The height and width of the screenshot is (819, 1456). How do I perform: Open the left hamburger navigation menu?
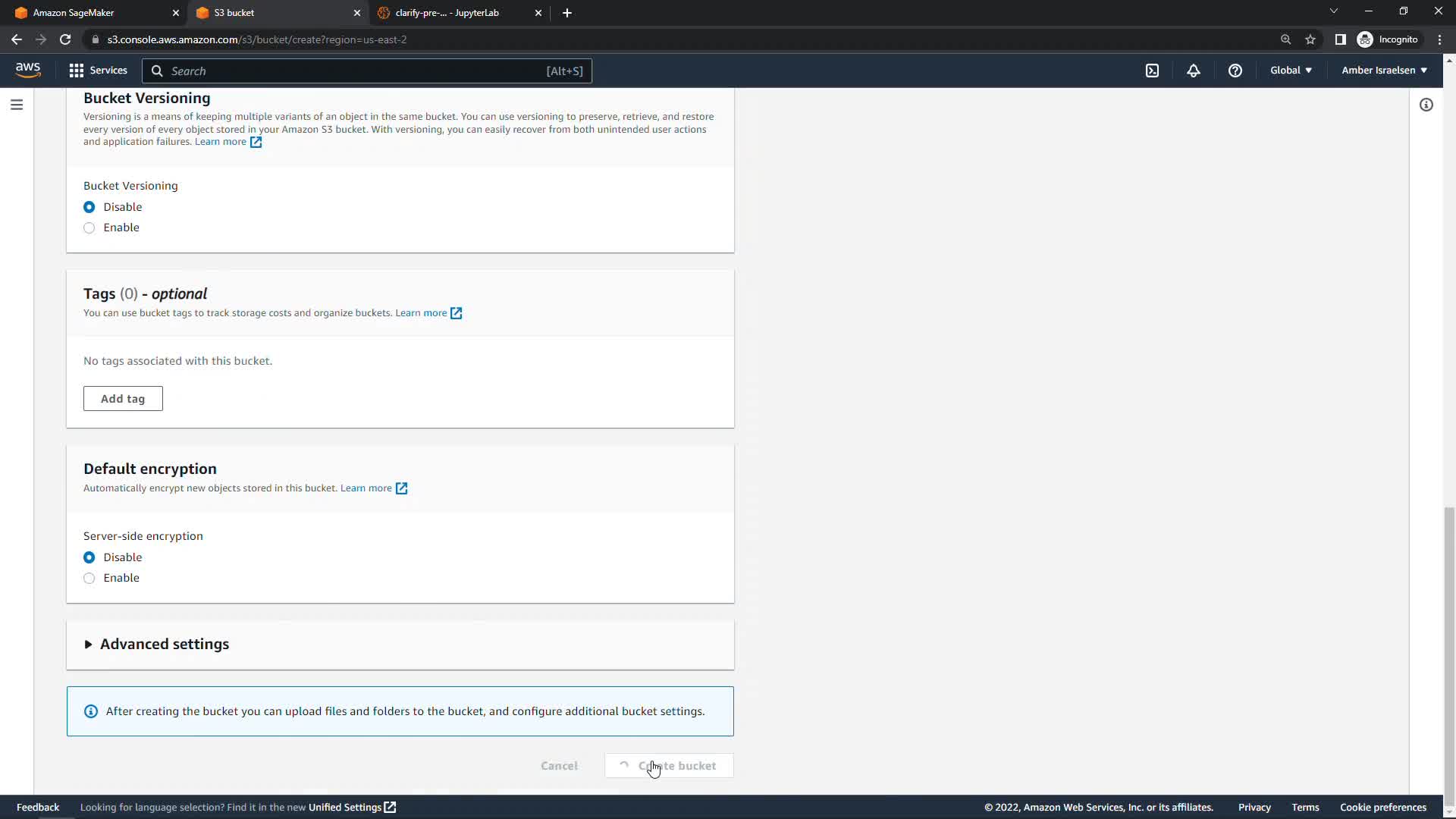pyautogui.click(x=17, y=105)
